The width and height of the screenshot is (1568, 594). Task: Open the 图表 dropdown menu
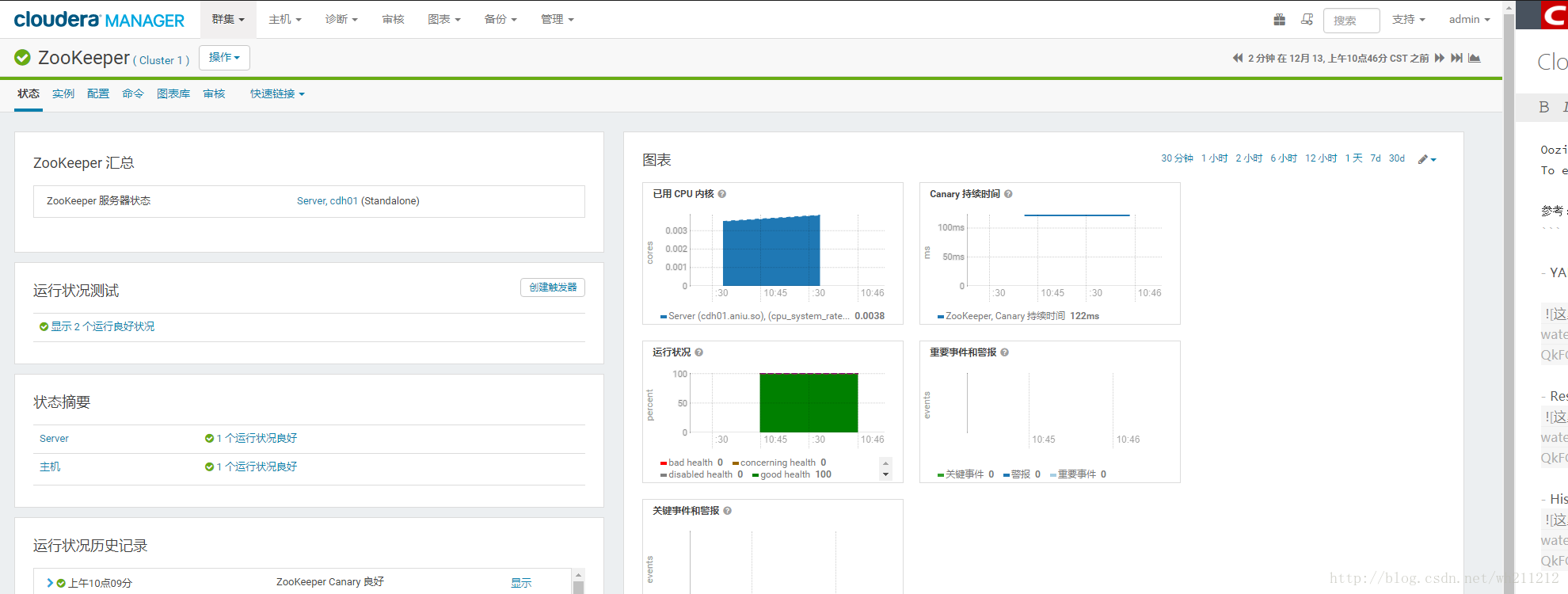443,19
